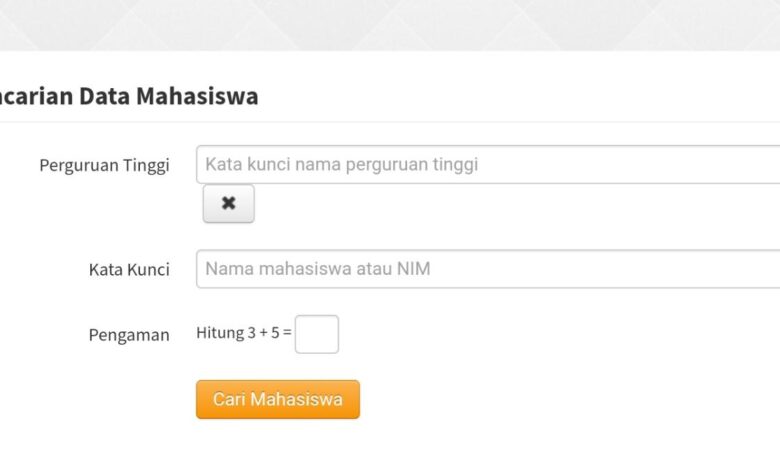This screenshot has height=470, width=780.
Task: Click the Pengaman label
Action: pyautogui.click(x=129, y=335)
